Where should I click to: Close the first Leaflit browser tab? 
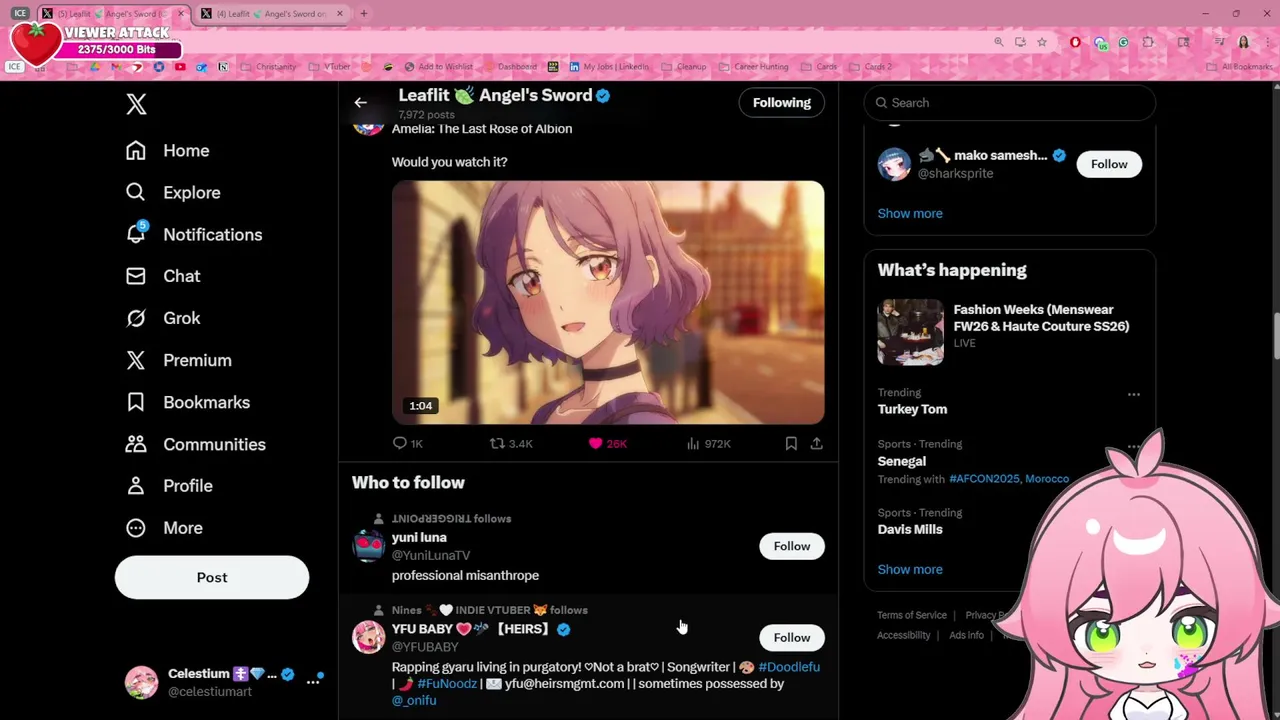coord(181,14)
